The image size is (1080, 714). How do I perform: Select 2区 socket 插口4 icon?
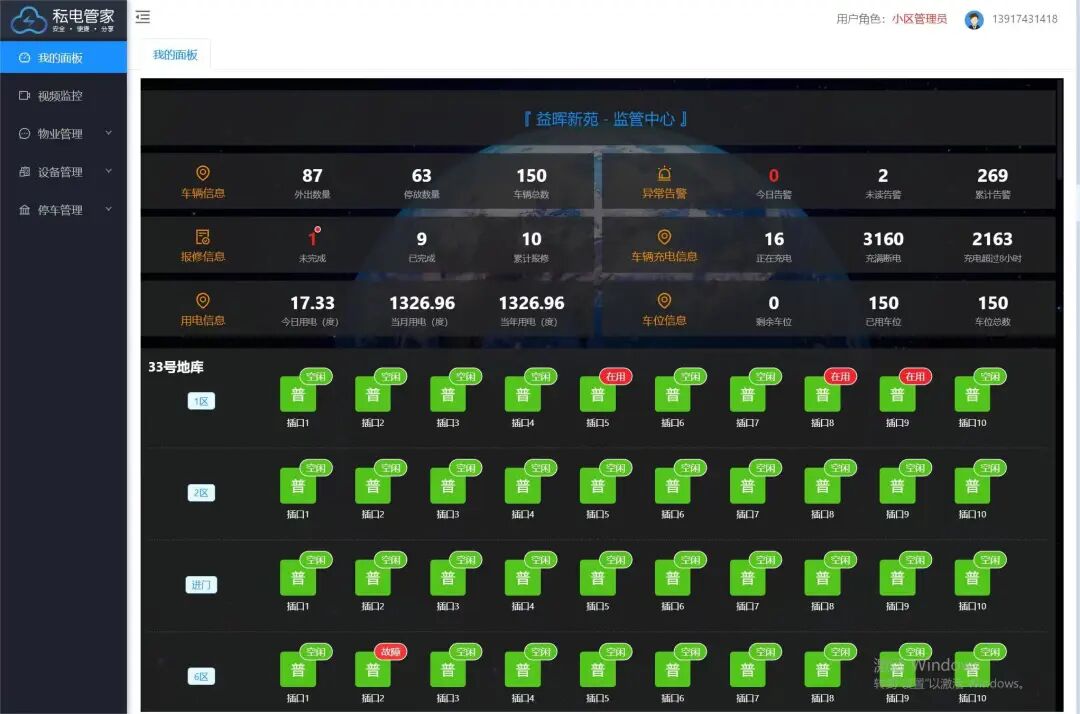pyautogui.click(x=523, y=486)
